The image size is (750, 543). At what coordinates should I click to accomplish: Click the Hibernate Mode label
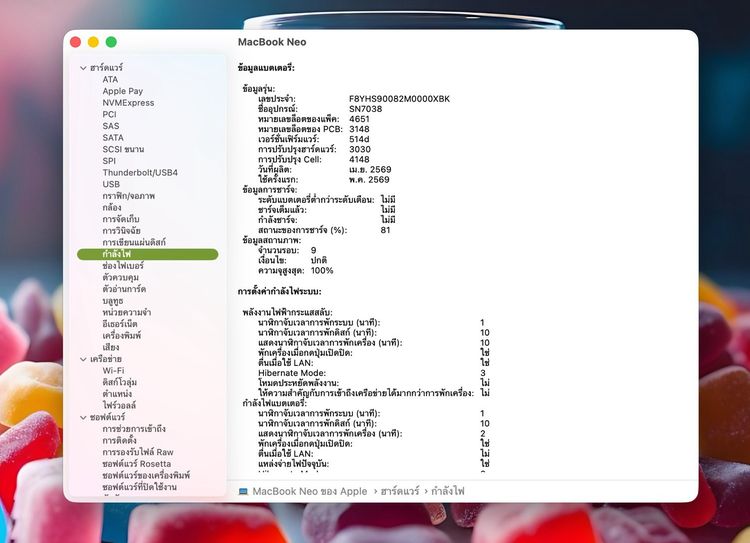pos(292,373)
